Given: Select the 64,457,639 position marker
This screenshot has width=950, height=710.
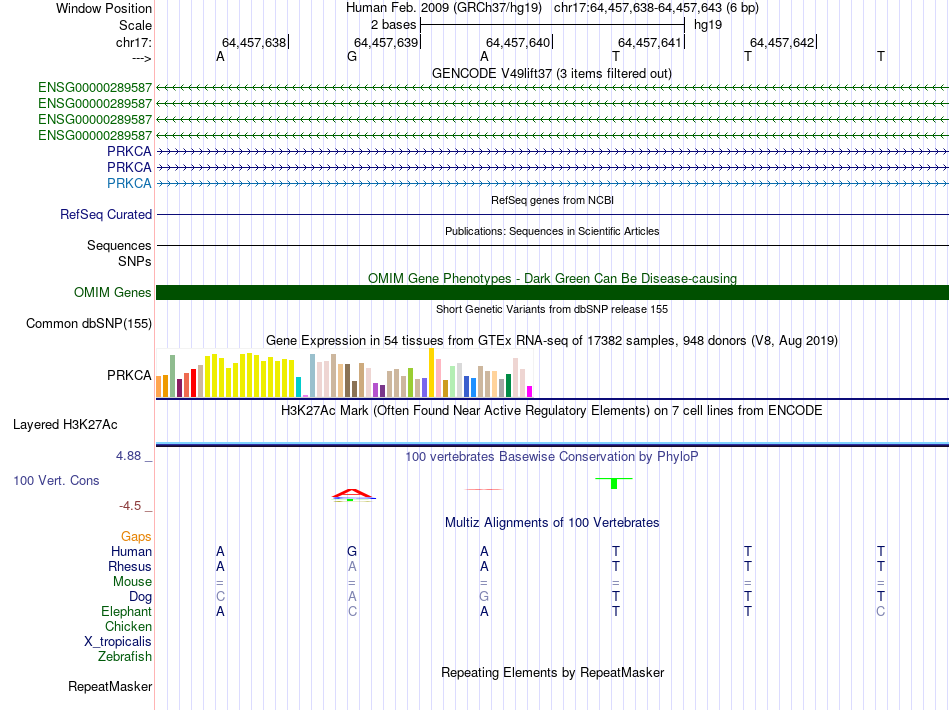Looking at the screenshot, I should [386, 42].
